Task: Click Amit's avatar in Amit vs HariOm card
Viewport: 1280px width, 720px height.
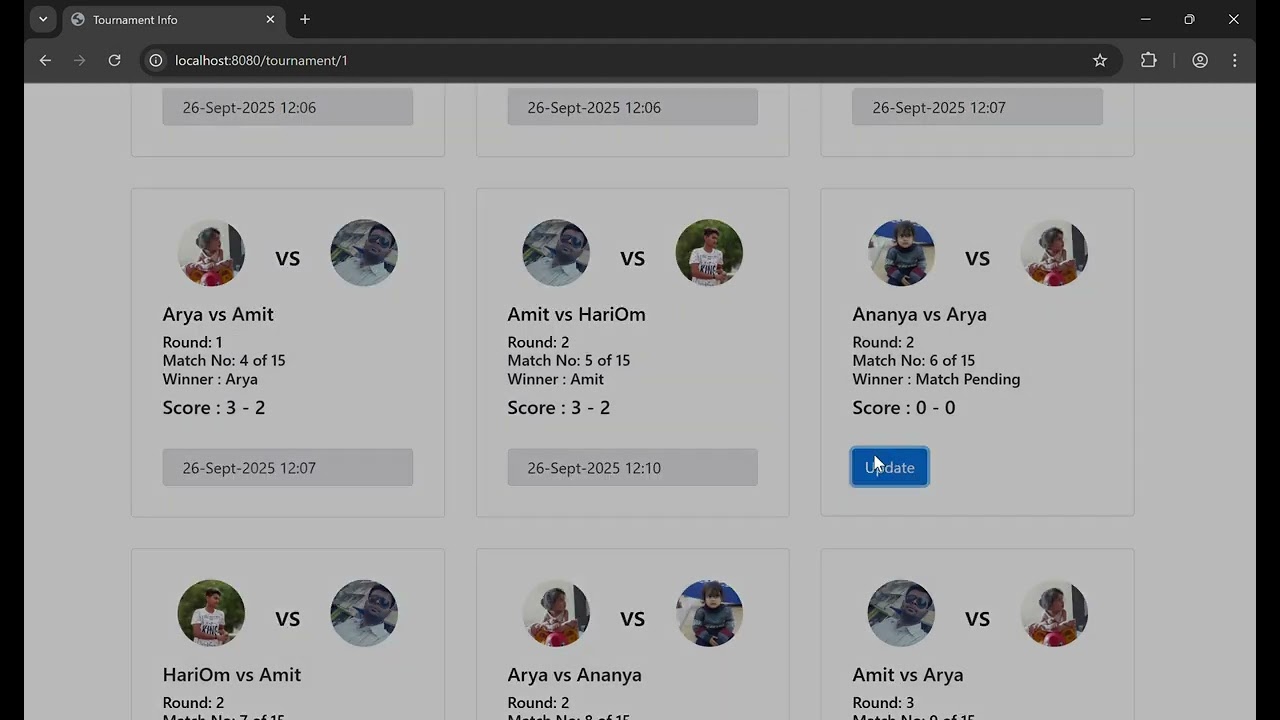Action: tap(556, 253)
